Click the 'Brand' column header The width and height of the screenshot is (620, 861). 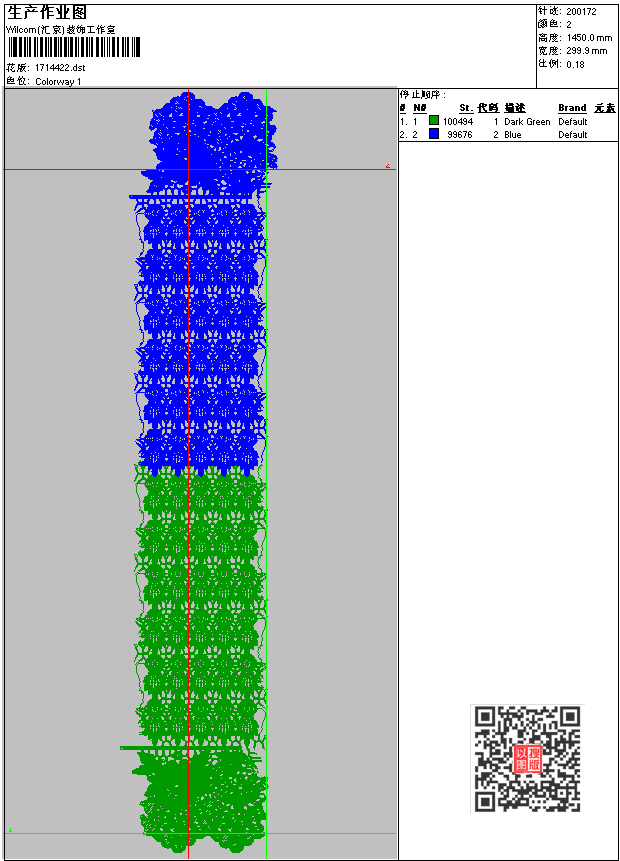[x=572, y=108]
